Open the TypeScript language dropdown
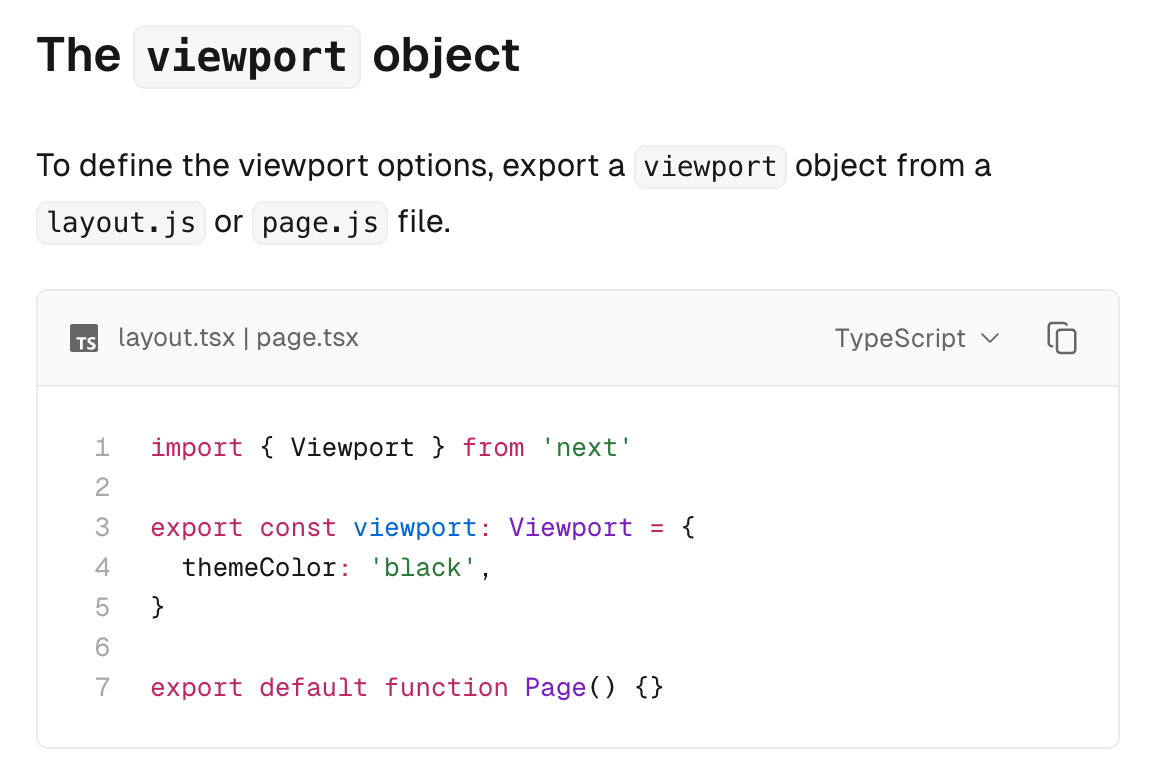Image resolution: width=1150 pixels, height=776 pixels. pos(916,338)
